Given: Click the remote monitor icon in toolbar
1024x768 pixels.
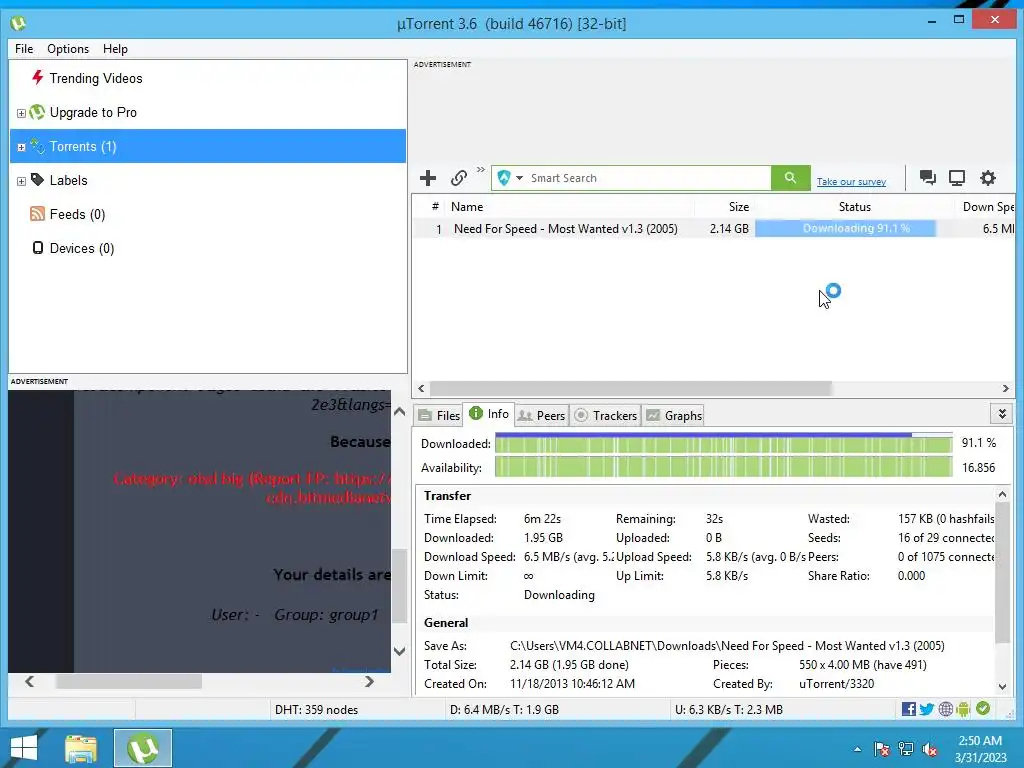Looking at the screenshot, I should click(x=957, y=178).
